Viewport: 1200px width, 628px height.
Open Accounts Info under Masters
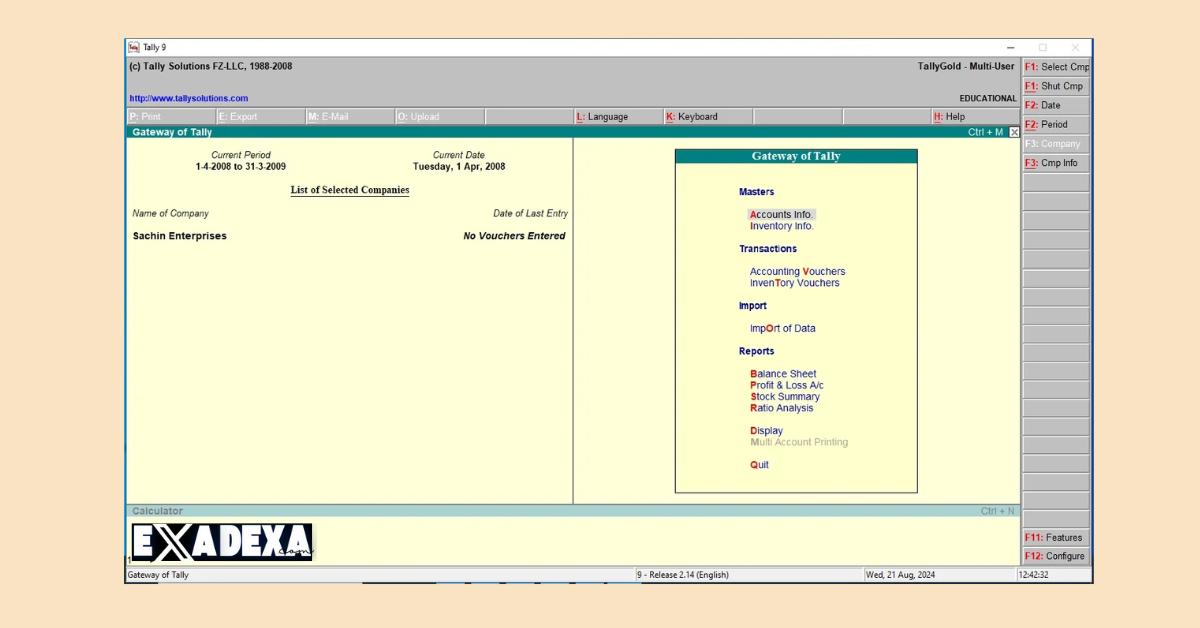782,214
